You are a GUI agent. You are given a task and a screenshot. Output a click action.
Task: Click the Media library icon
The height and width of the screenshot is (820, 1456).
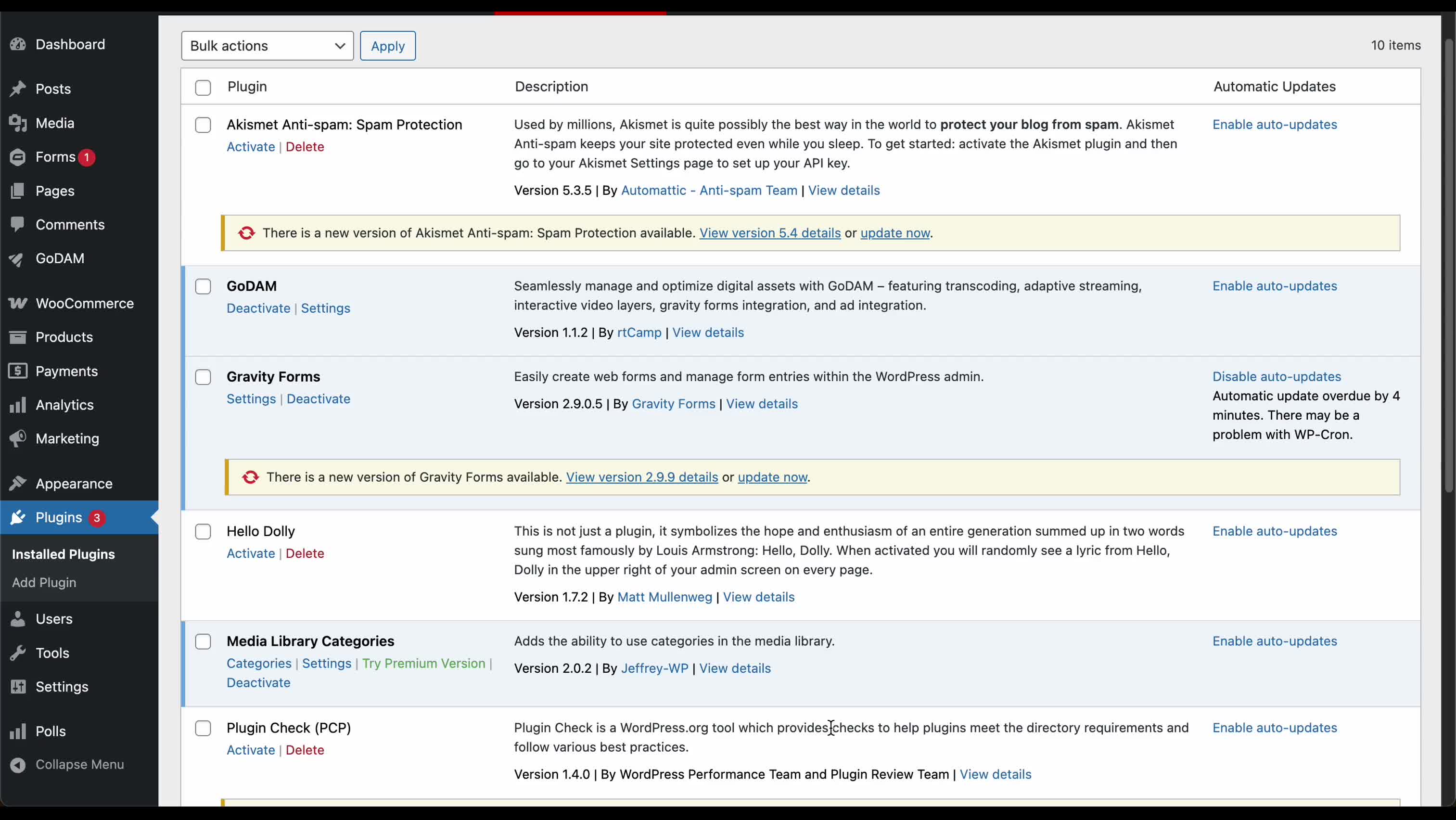[18, 123]
